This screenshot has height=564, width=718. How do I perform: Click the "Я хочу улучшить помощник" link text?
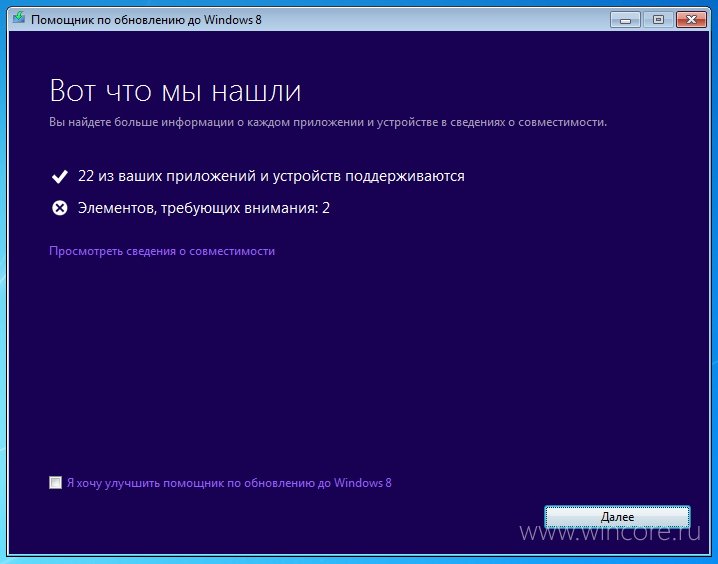[x=229, y=483]
